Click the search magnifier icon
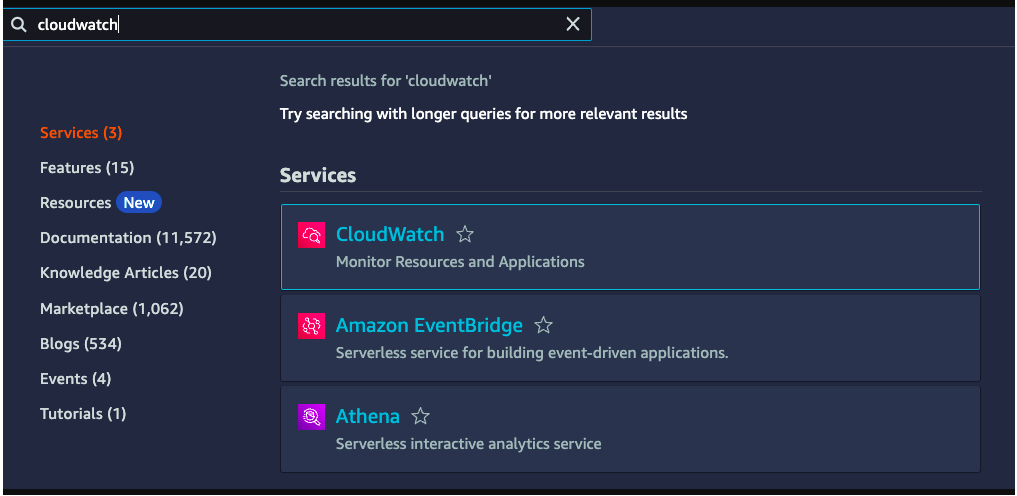The height and width of the screenshot is (496, 1017). [x=18, y=25]
